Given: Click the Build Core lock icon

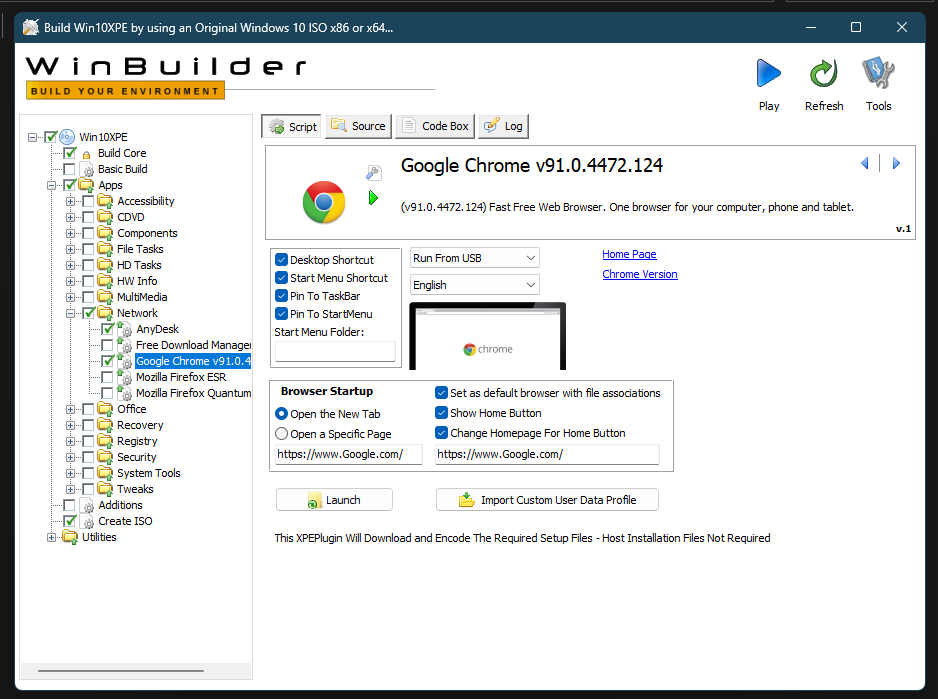Looking at the screenshot, I should click(87, 154).
